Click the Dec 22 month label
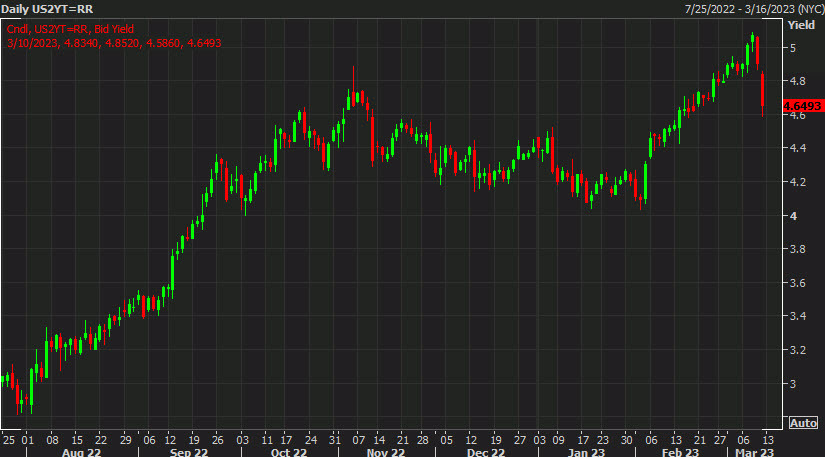The width and height of the screenshot is (825, 457). point(486,452)
